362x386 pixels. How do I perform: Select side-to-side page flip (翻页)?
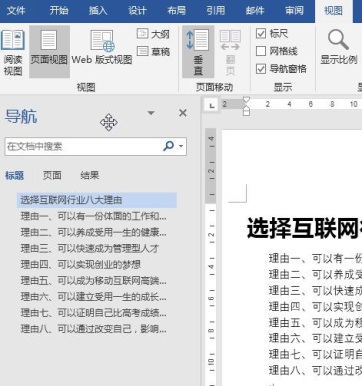coord(230,52)
